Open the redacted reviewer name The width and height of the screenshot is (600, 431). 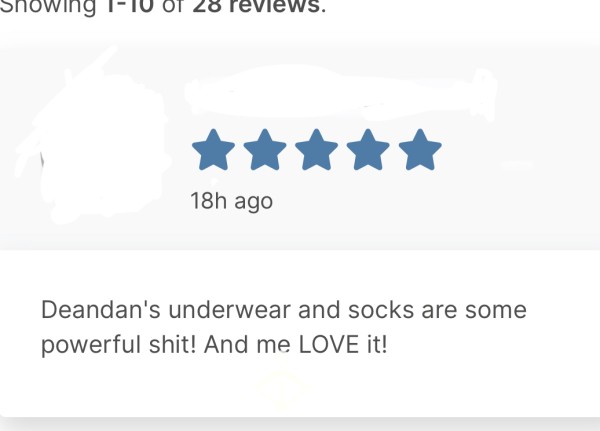tap(341, 92)
